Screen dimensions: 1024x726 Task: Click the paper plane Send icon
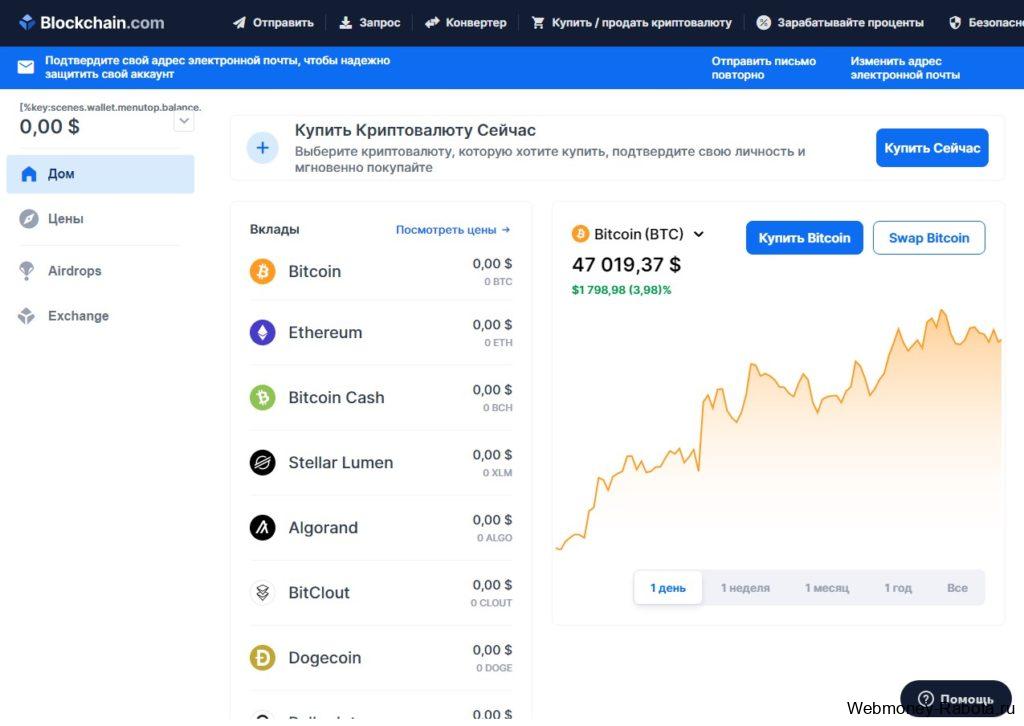[240, 23]
